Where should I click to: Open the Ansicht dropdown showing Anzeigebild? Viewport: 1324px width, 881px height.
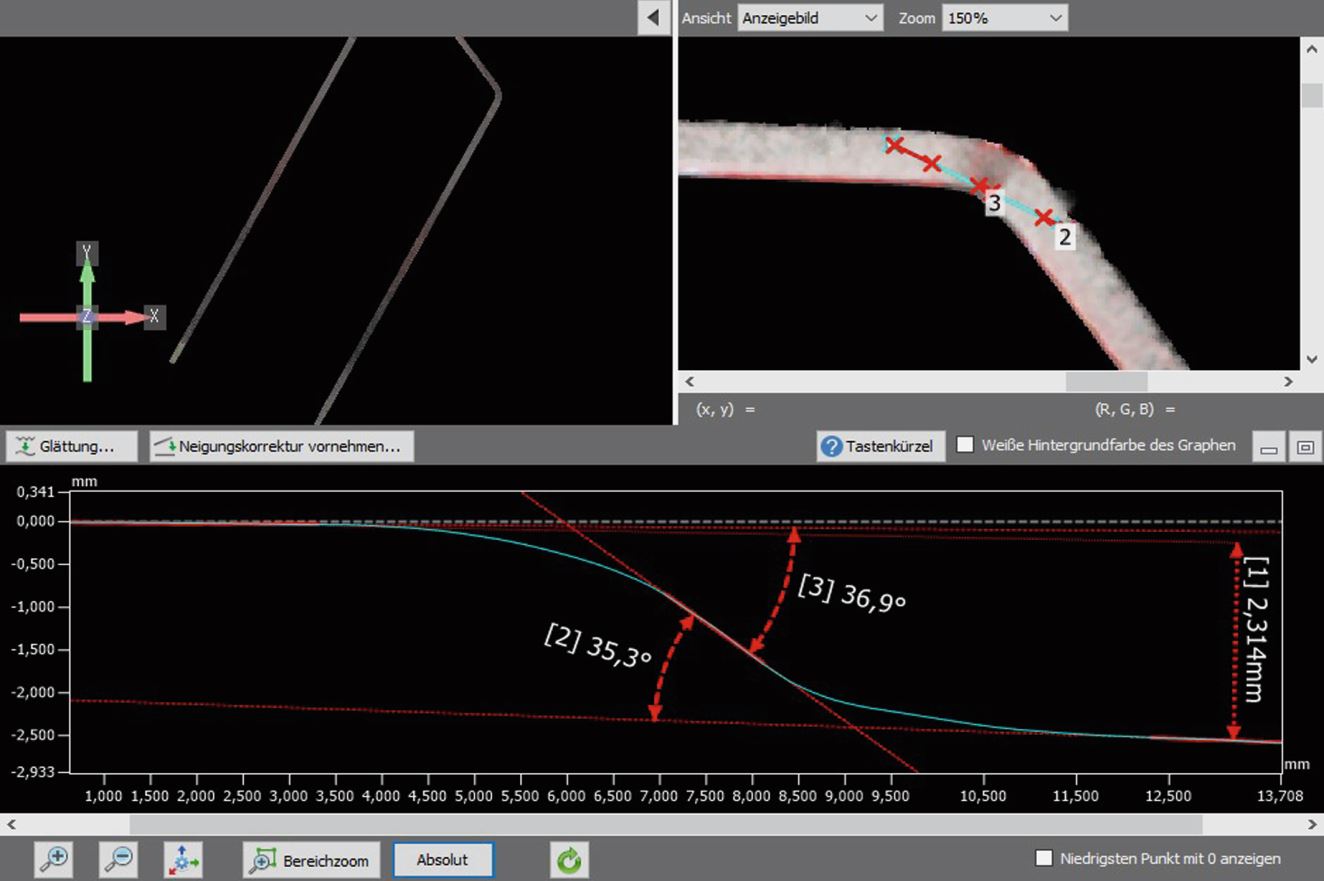click(809, 18)
